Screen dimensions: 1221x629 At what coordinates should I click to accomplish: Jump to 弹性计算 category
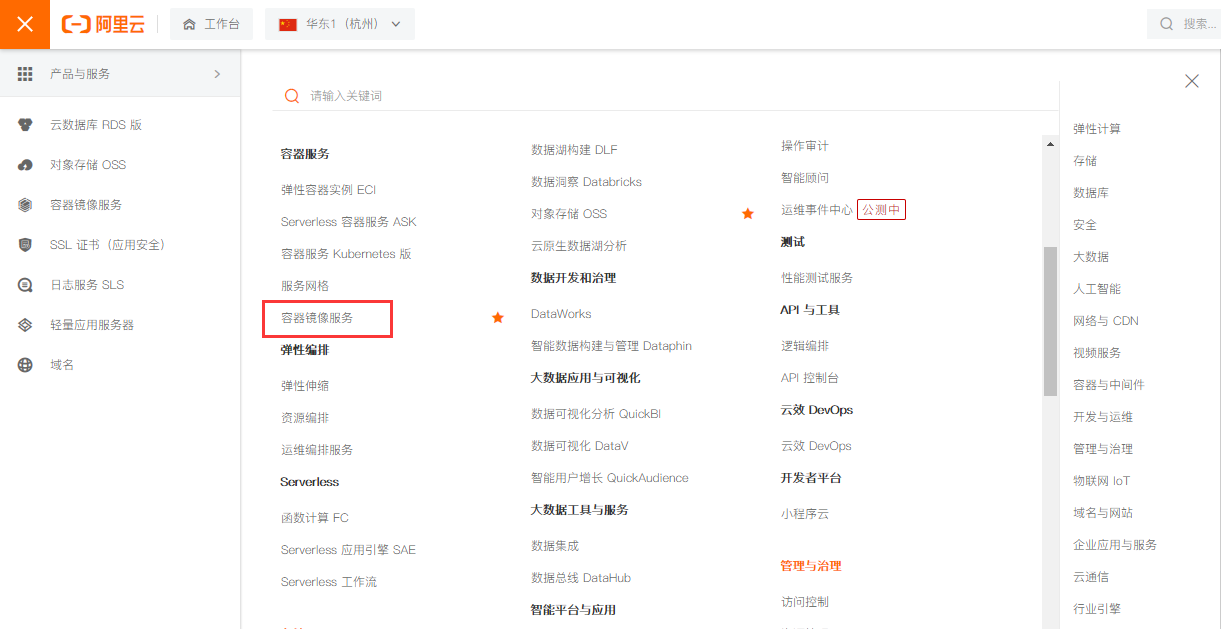point(1097,129)
